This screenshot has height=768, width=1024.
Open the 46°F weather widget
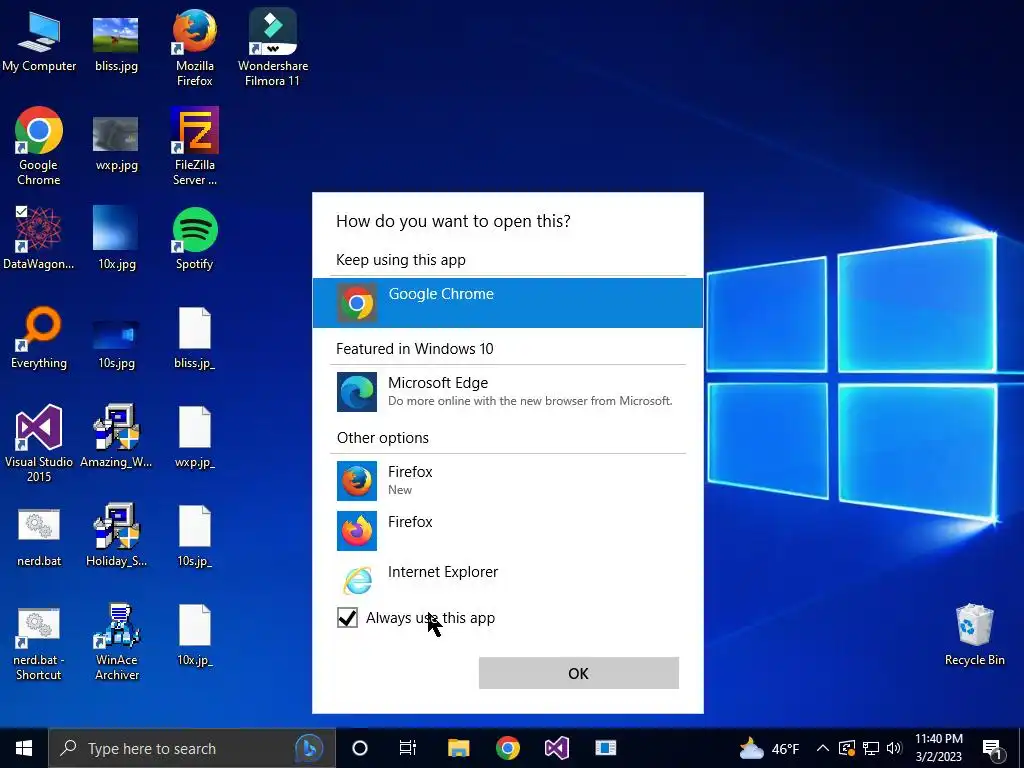click(x=769, y=748)
